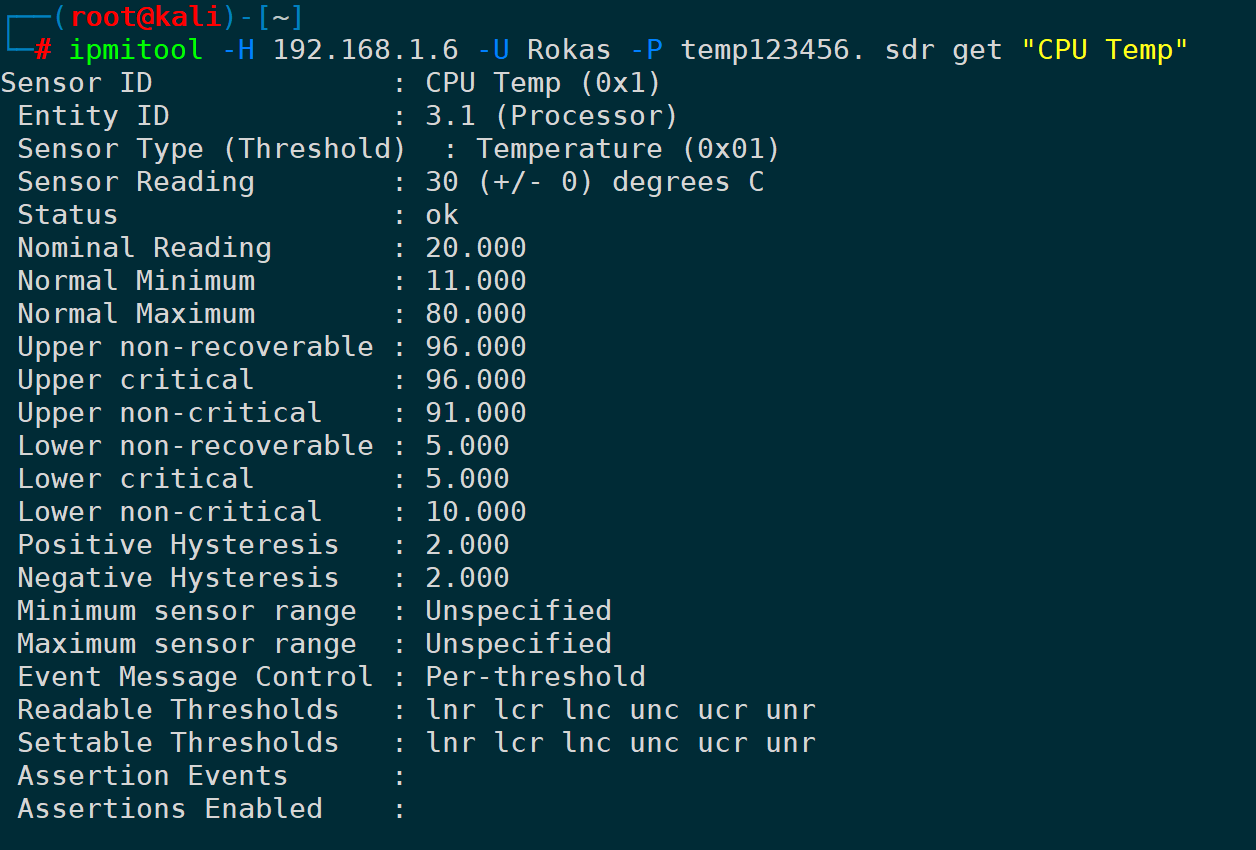The height and width of the screenshot is (850, 1256).
Task: Click the ipmitool command text
Action: coord(136,49)
